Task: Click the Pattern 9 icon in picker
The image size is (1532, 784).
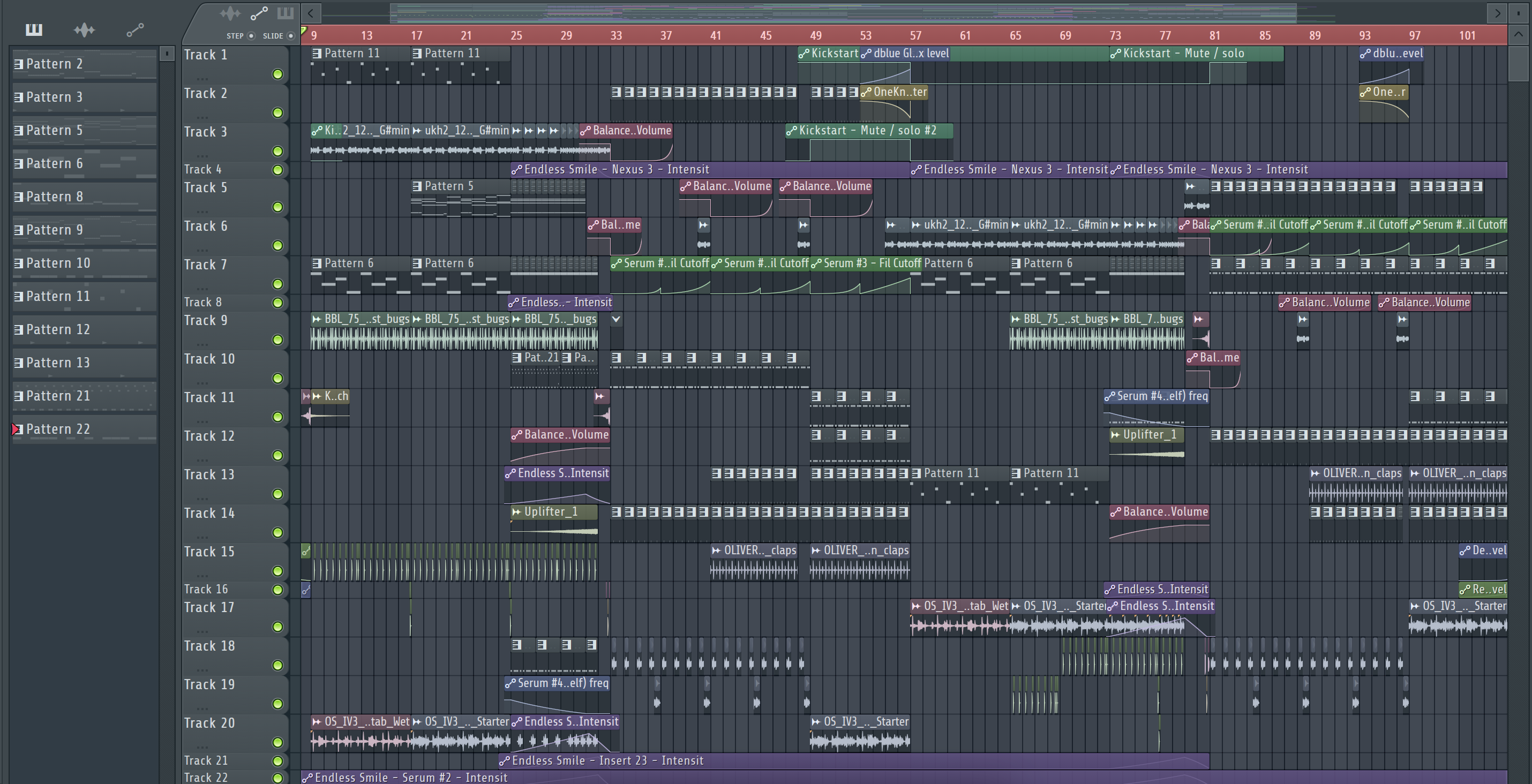Action: coord(18,230)
